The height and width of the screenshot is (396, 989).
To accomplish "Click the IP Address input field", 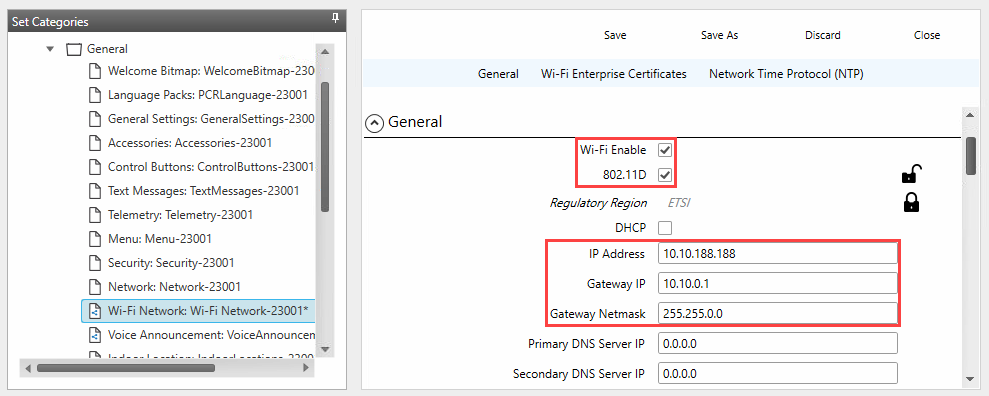I will (x=777, y=254).
